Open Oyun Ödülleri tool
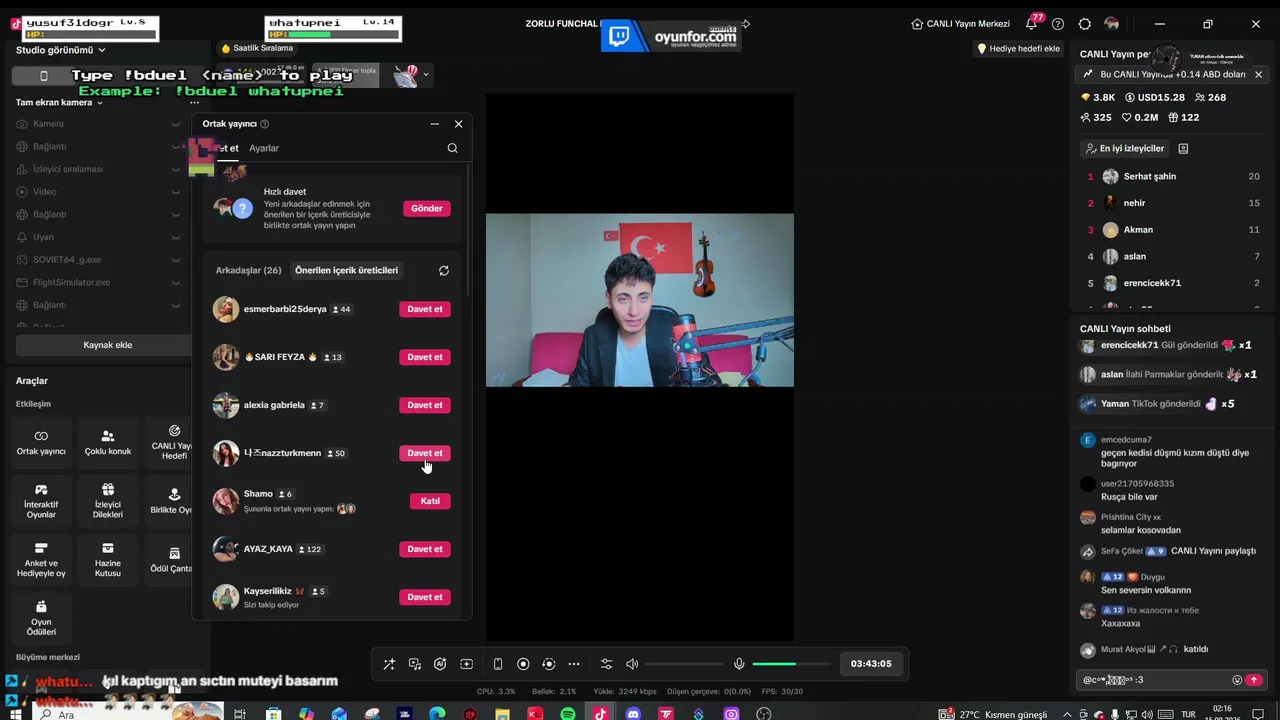Image resolution: width=1280 pixels, height=720 pixels. pos(41,618)
